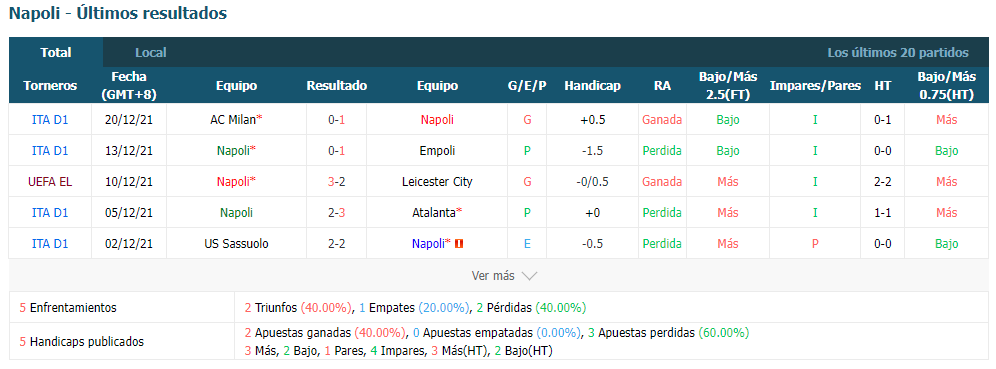Select the Atalanta team name

click(434, 213)
